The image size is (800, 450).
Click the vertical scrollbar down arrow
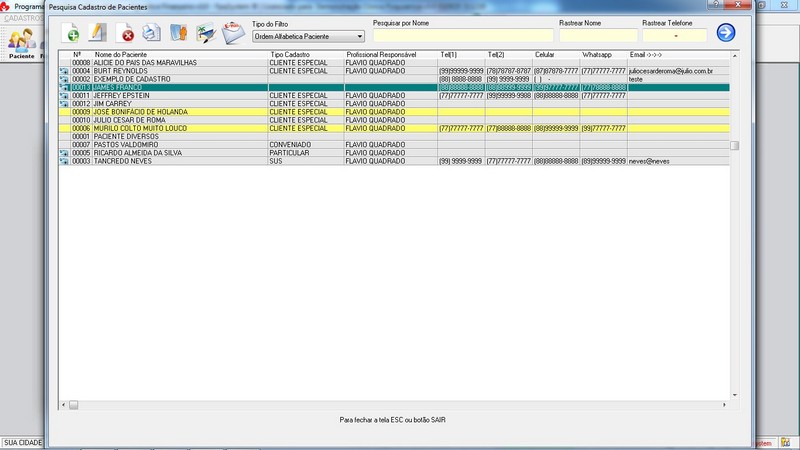[735, 395]
